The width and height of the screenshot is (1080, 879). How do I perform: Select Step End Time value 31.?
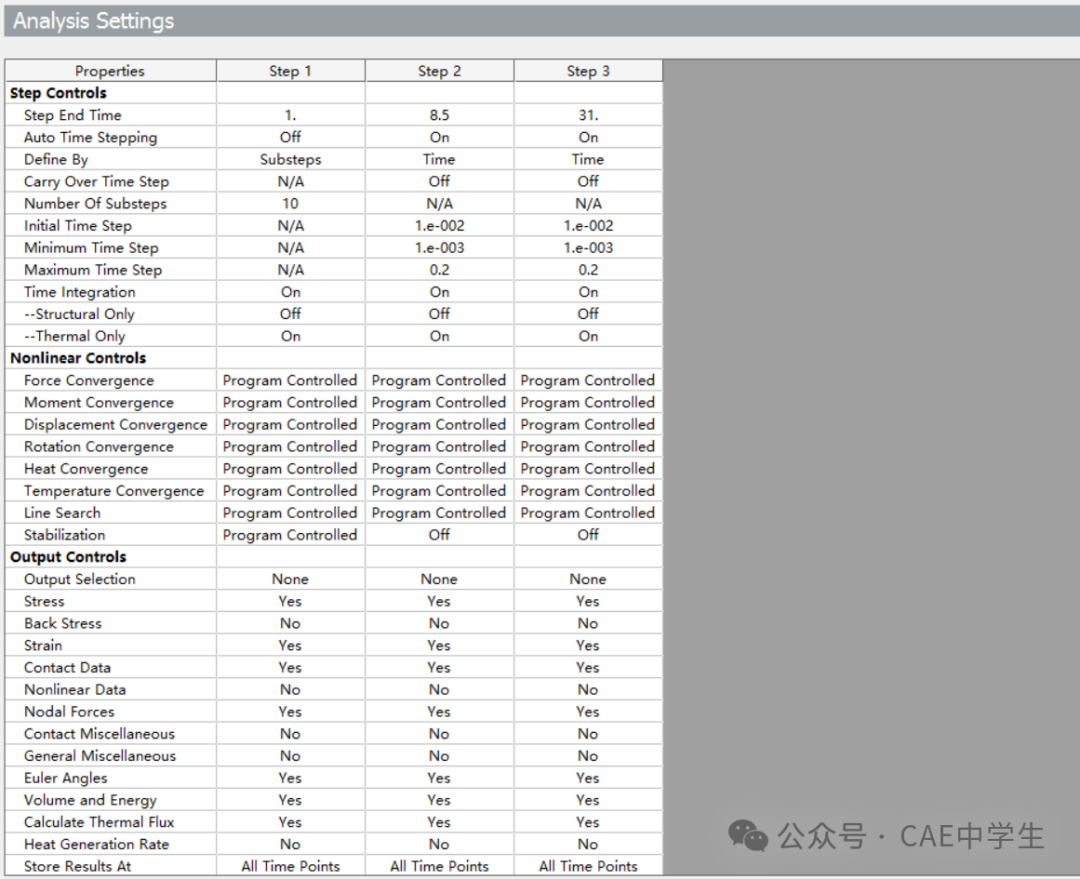click(588, 115)
